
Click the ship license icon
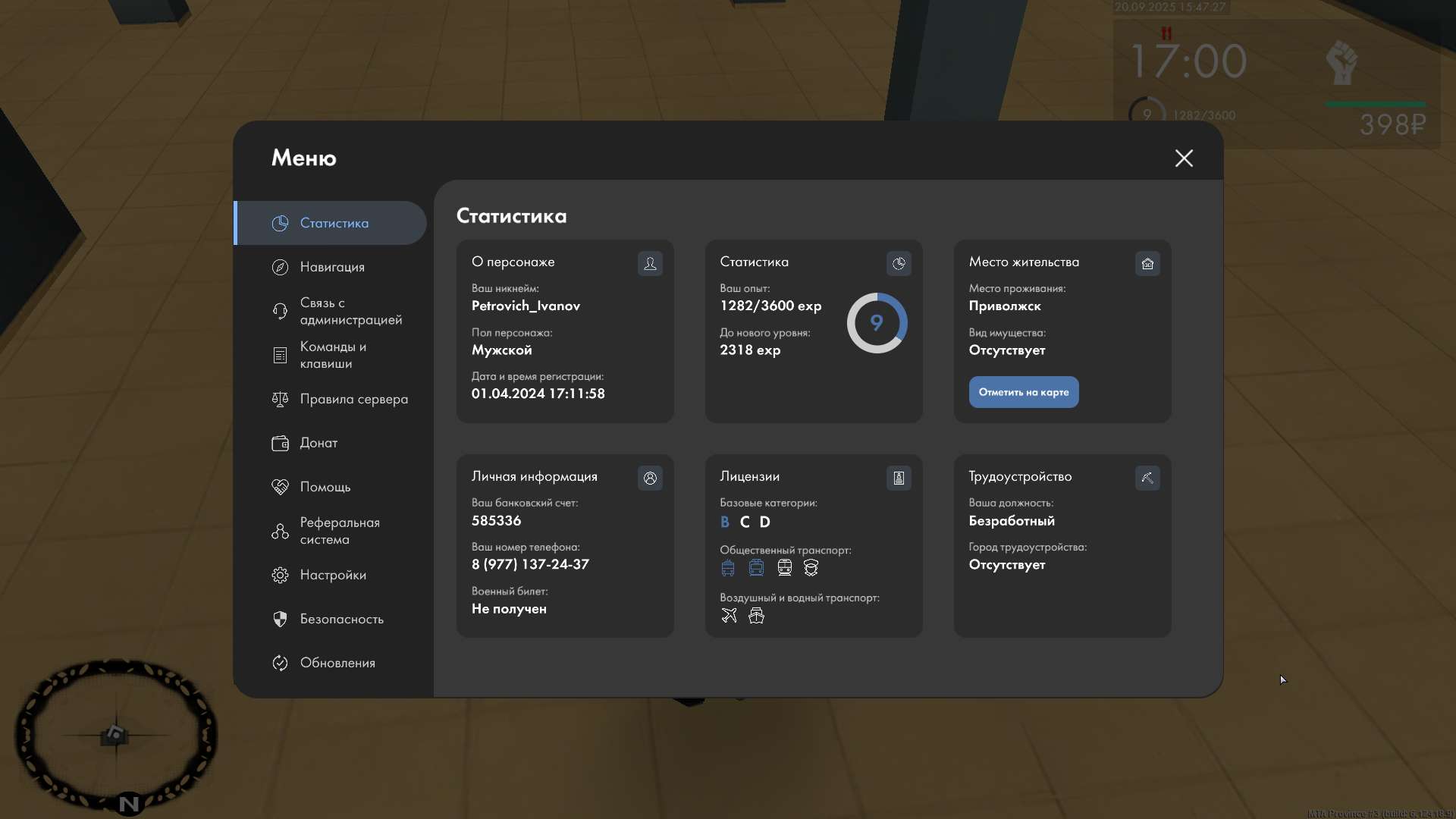pos(756,615)
